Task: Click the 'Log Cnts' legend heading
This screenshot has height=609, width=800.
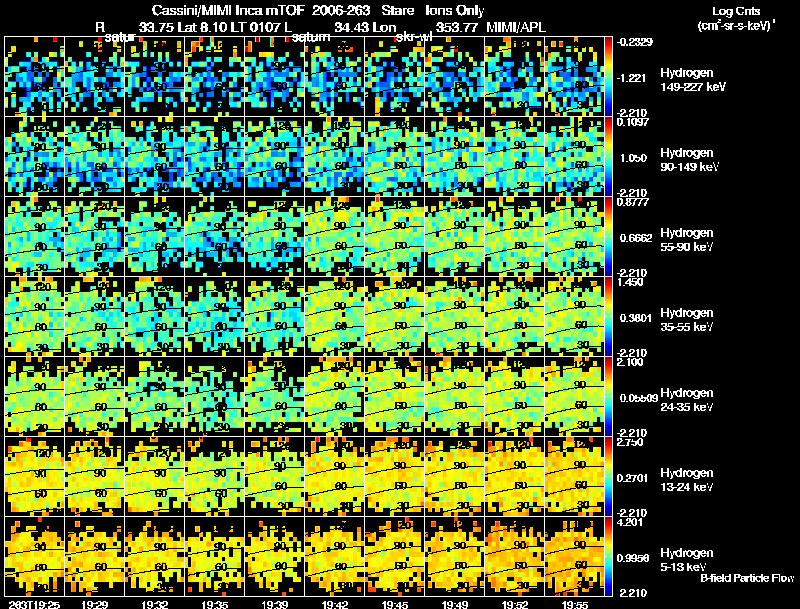Action: click(736, 11)
